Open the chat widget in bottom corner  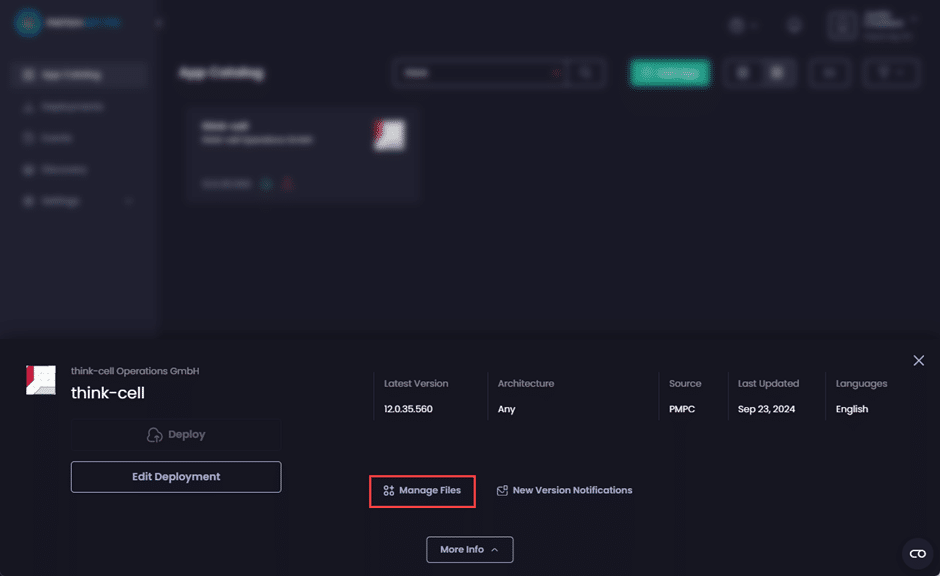917,554
